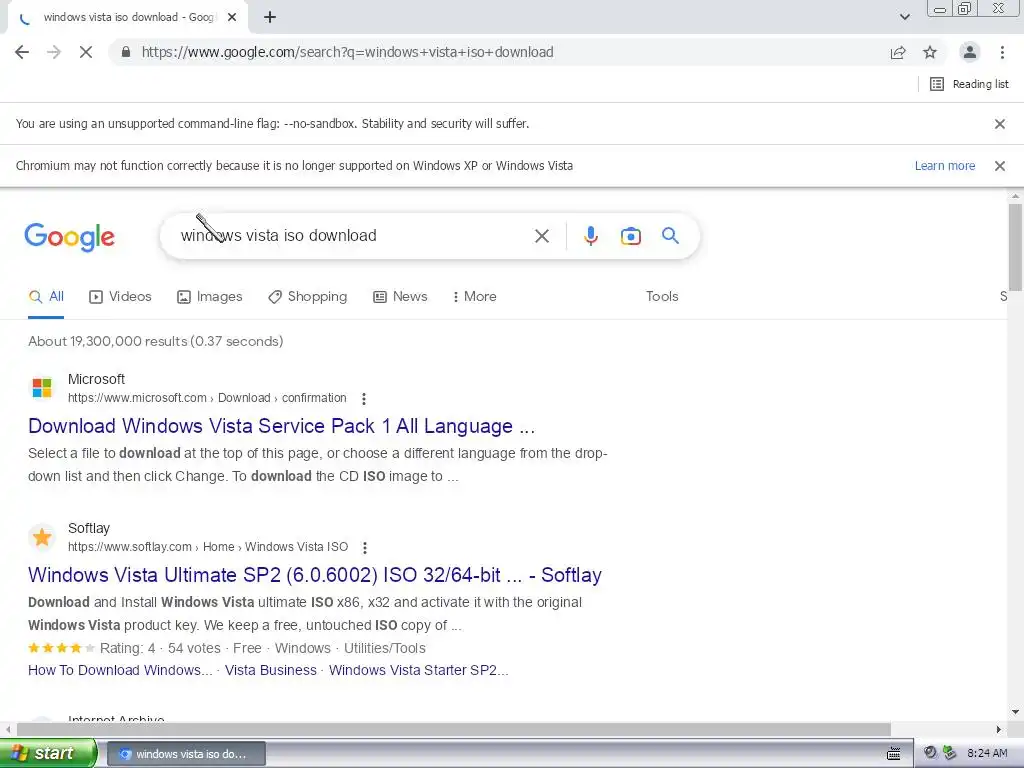Switch to Images results tab
This screenshot has height=768, width=1024.
point(210,296)
